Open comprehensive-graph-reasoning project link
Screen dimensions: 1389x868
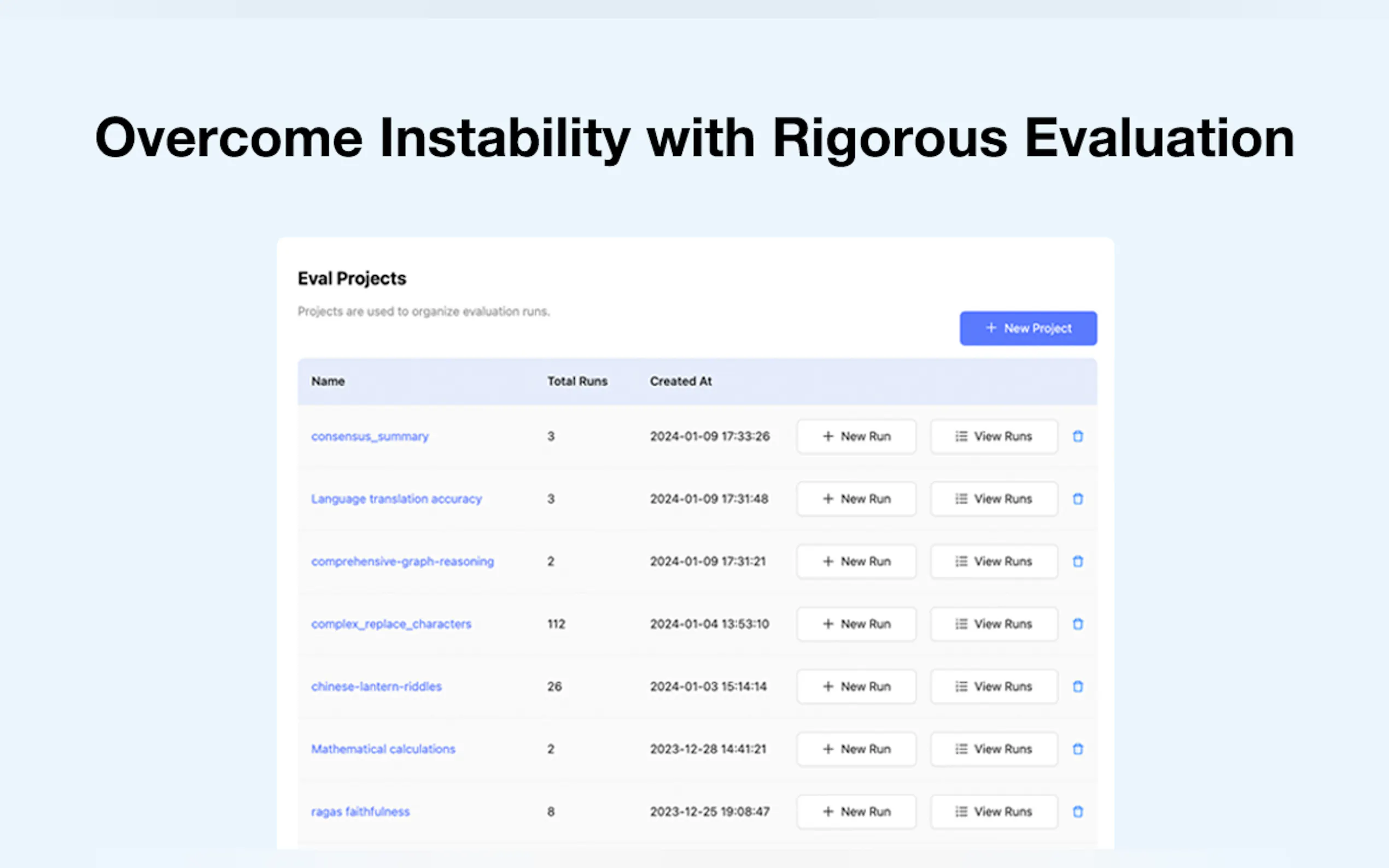coord(402,561)
